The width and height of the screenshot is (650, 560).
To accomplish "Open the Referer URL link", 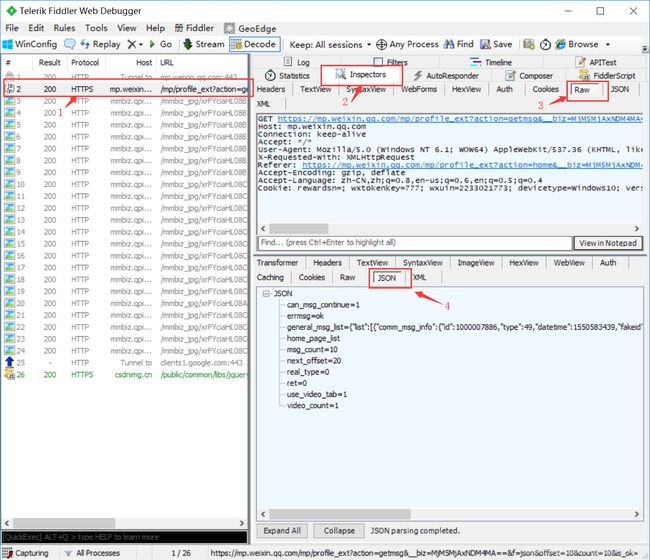I will tap(472, 165).
